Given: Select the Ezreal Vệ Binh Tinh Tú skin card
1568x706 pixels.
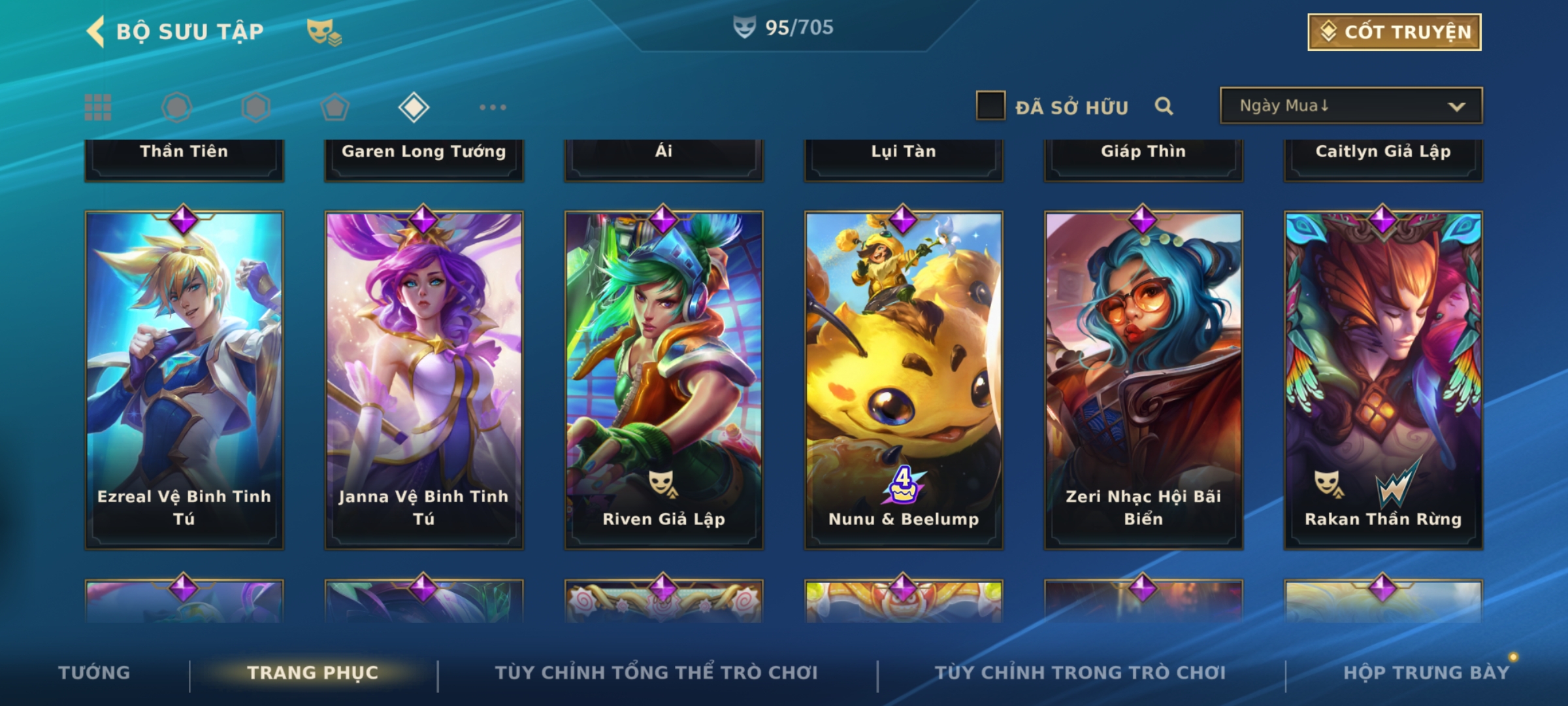Looking at the screenshot, I should [x=184, y=379].
